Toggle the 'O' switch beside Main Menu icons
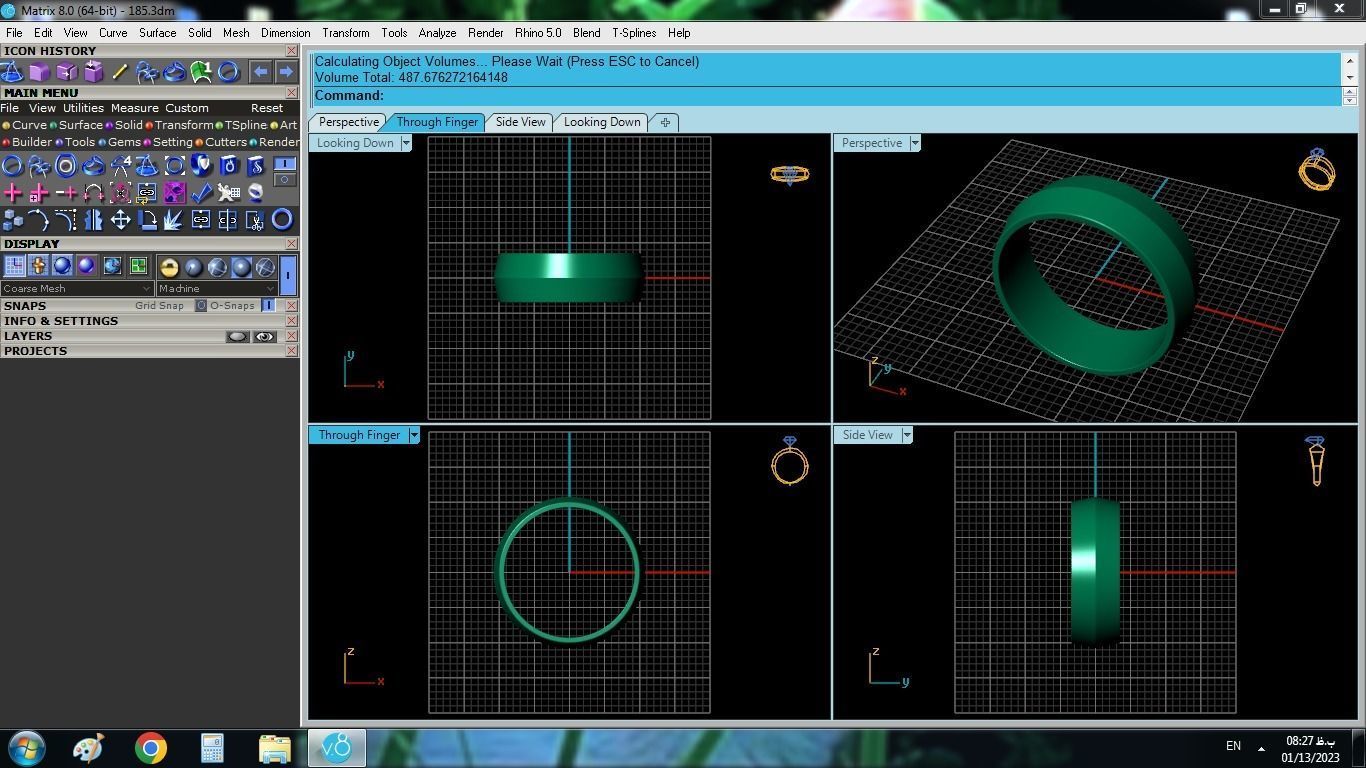1366x768 pixels. [284, 180]
